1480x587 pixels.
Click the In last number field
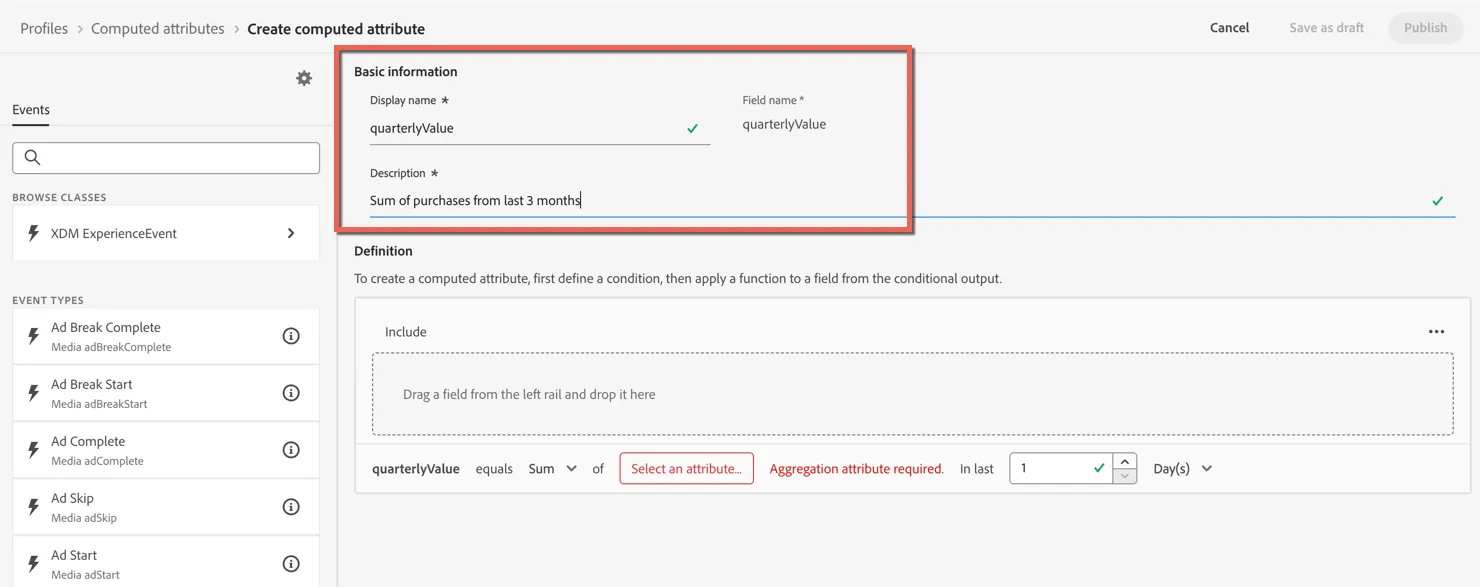[1061, 468]
